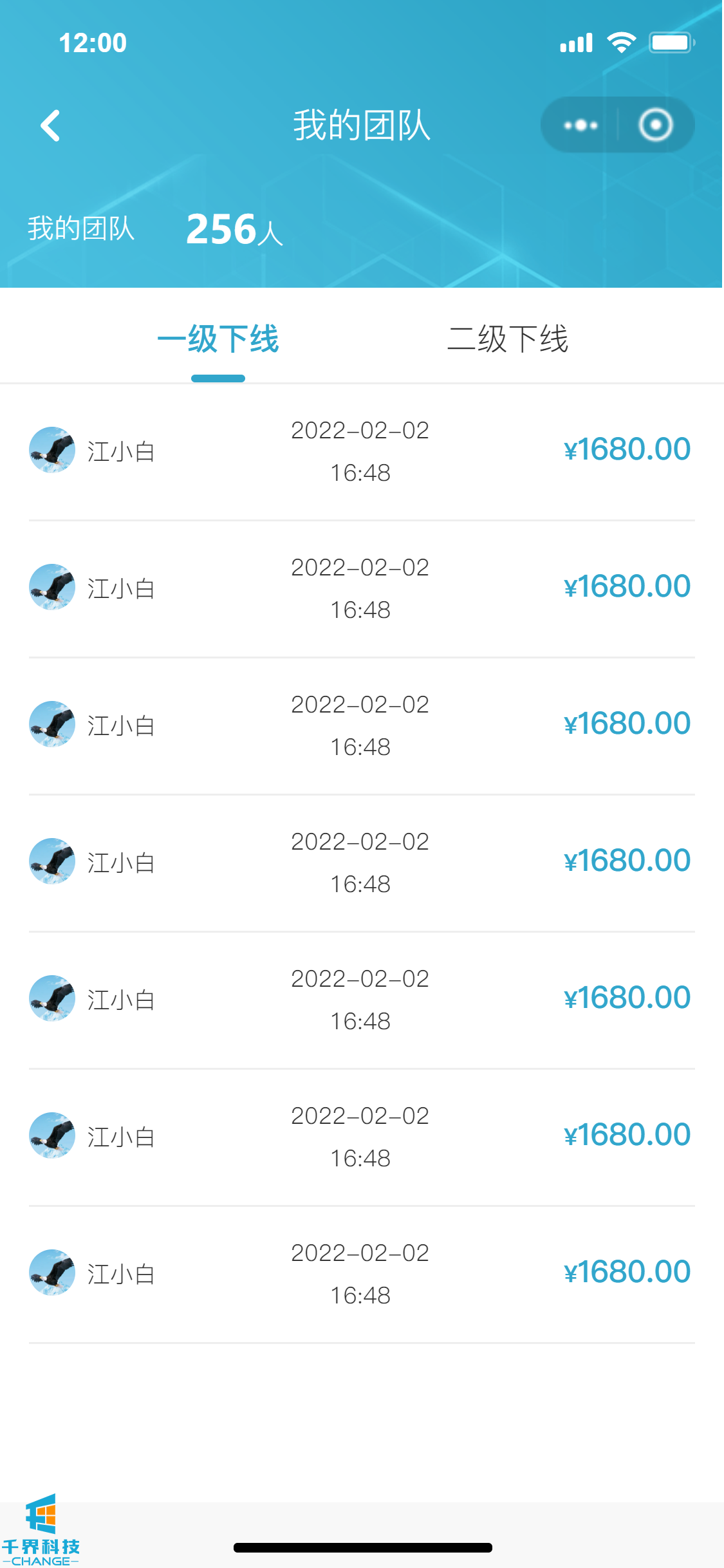Switch to the 一级下线 tab
The image size is (724, 1568).
[218, 339]
